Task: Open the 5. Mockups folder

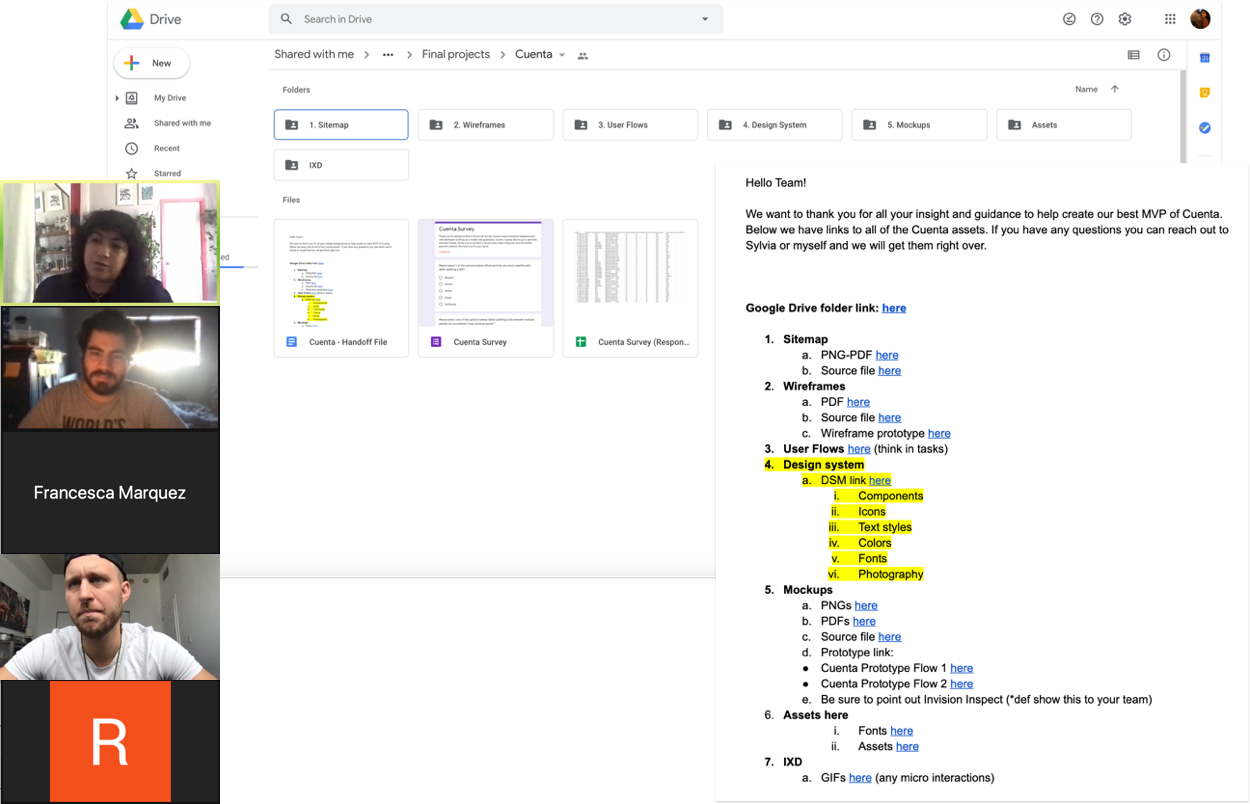Action: pyautogui.click(x=919, y=125)
